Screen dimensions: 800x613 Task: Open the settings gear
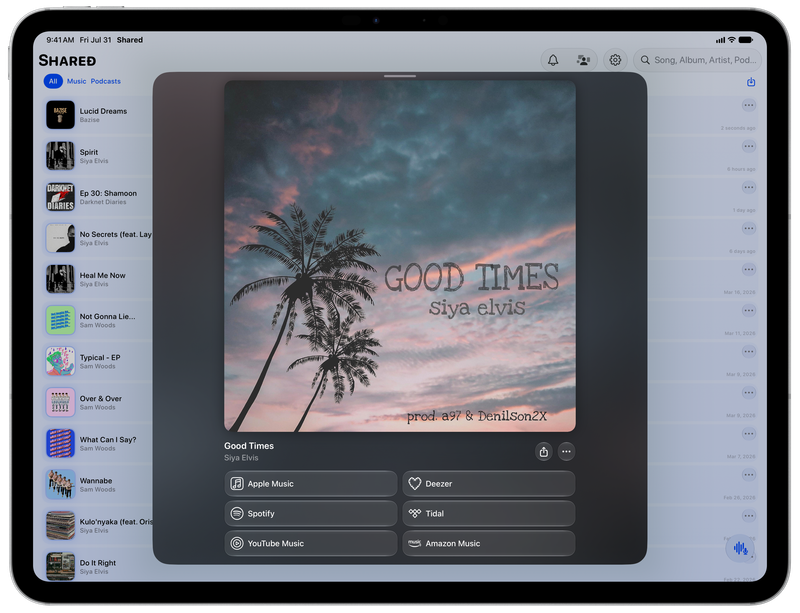point(615,60)
